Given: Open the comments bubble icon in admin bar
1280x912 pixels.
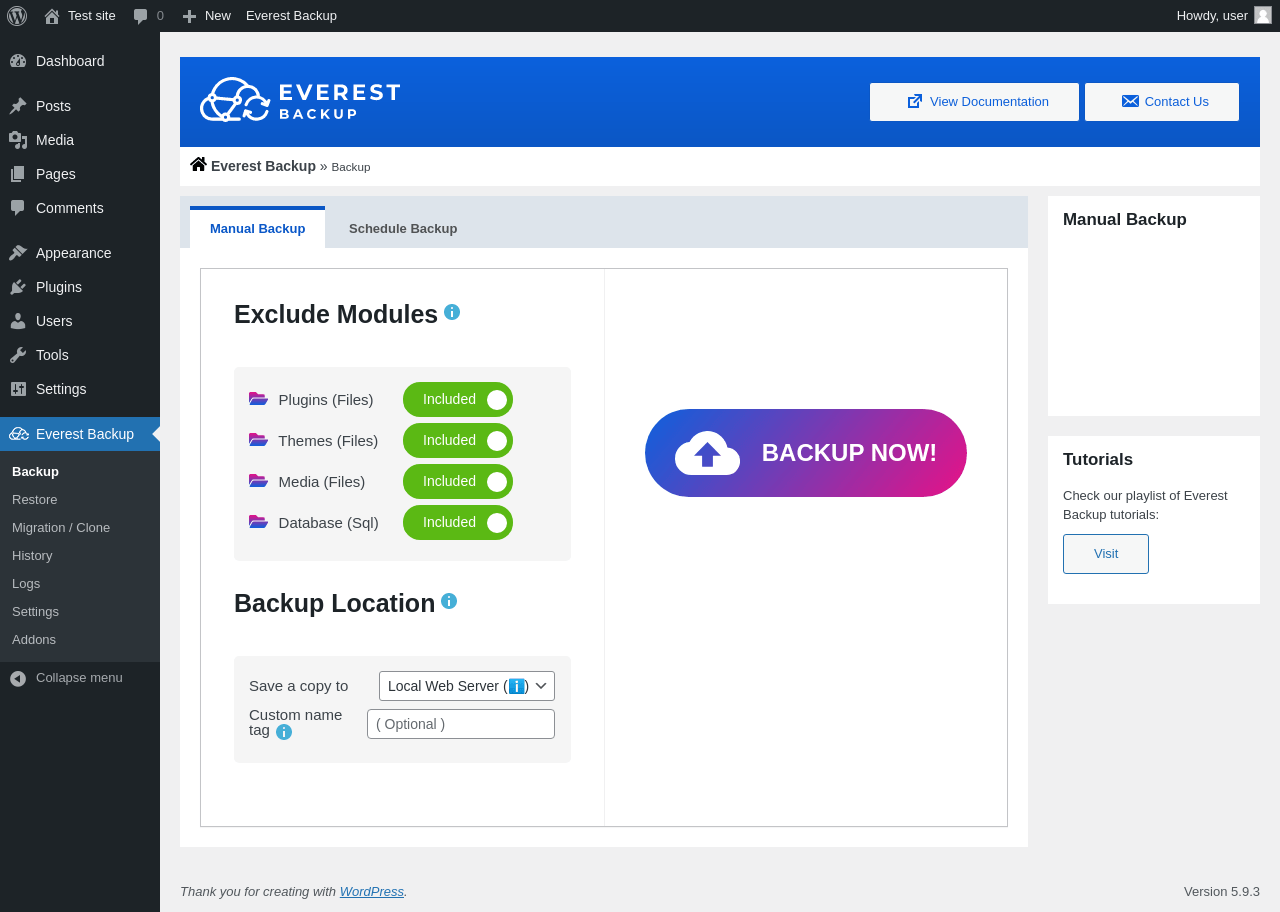Looking at the screenshot, I should coord(141,16).
